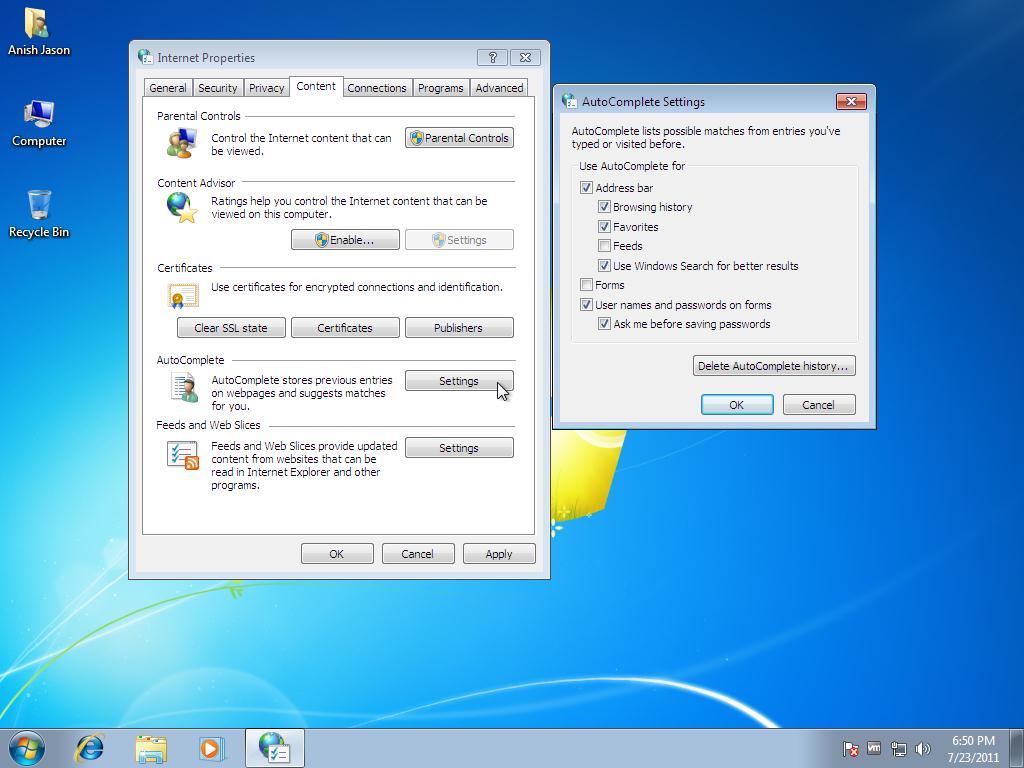Uncheck Ask me before saving passwords
1024x768 pixels.
[x=604, y=324]
